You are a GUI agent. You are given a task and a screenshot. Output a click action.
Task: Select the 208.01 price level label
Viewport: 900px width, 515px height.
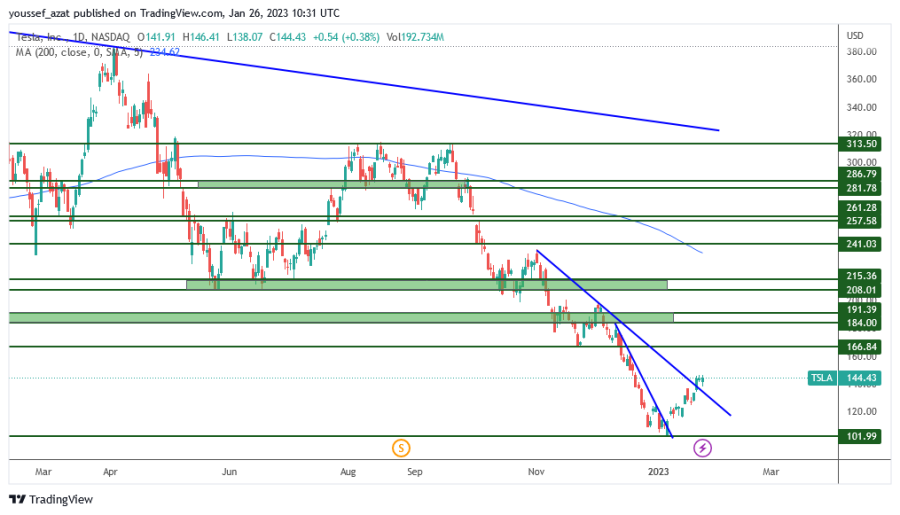click(x=862, y=290)
